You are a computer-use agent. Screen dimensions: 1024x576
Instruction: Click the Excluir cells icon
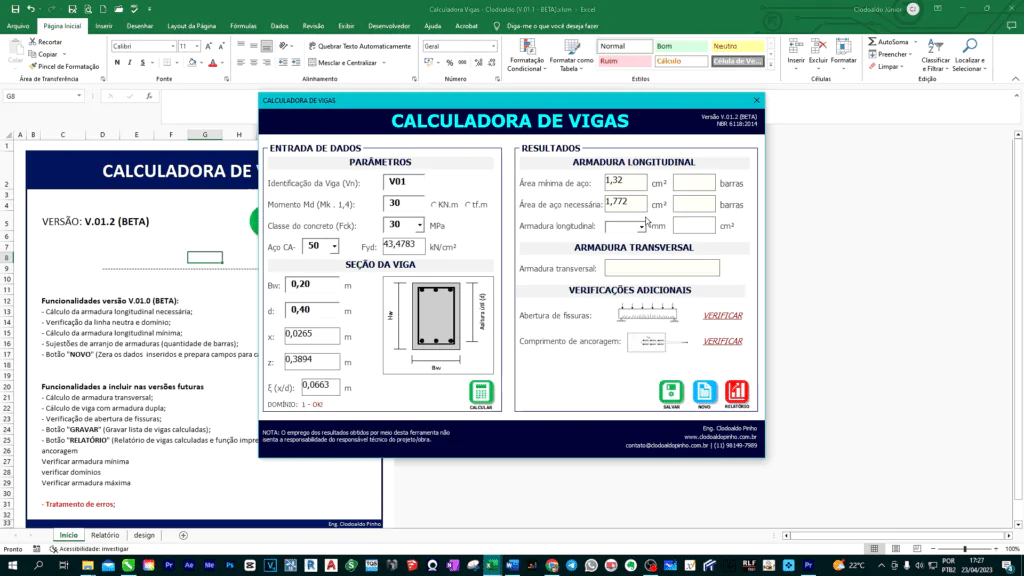[x=818, y=46]
